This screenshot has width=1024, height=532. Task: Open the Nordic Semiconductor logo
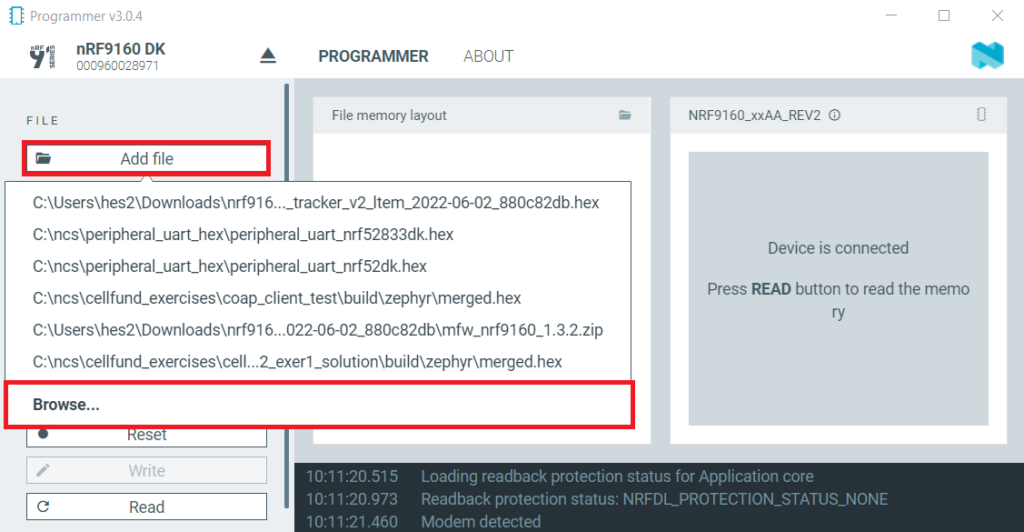pos(987,55)
